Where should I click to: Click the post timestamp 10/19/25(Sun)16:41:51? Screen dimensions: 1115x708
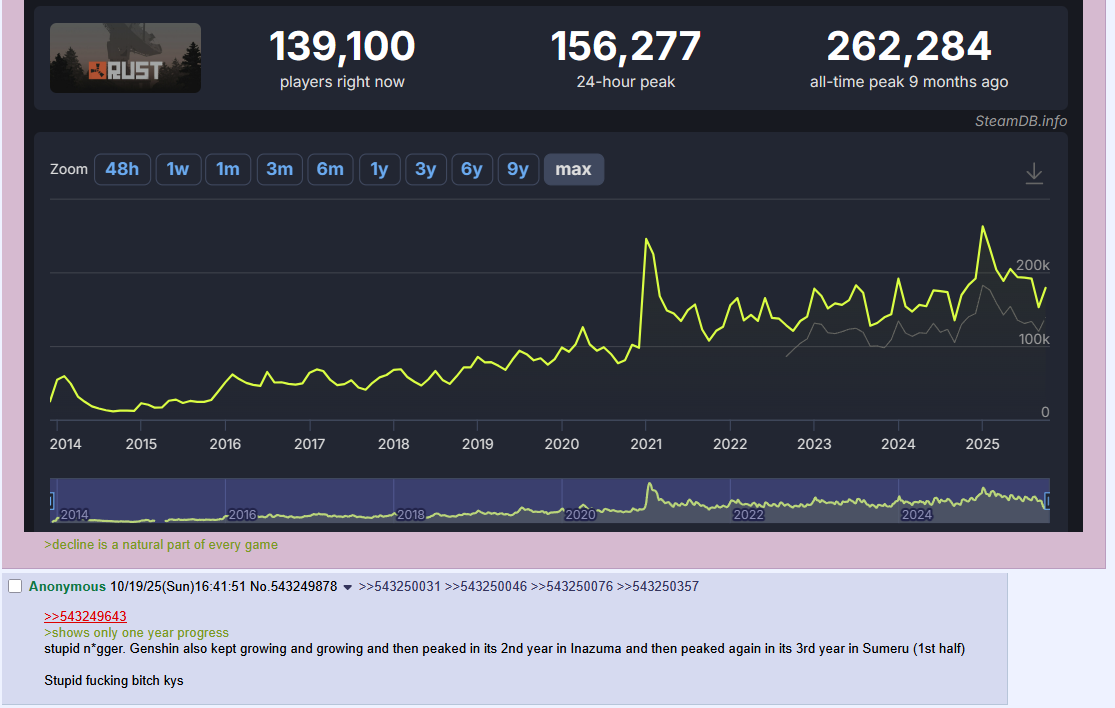(x=178, y=586)
